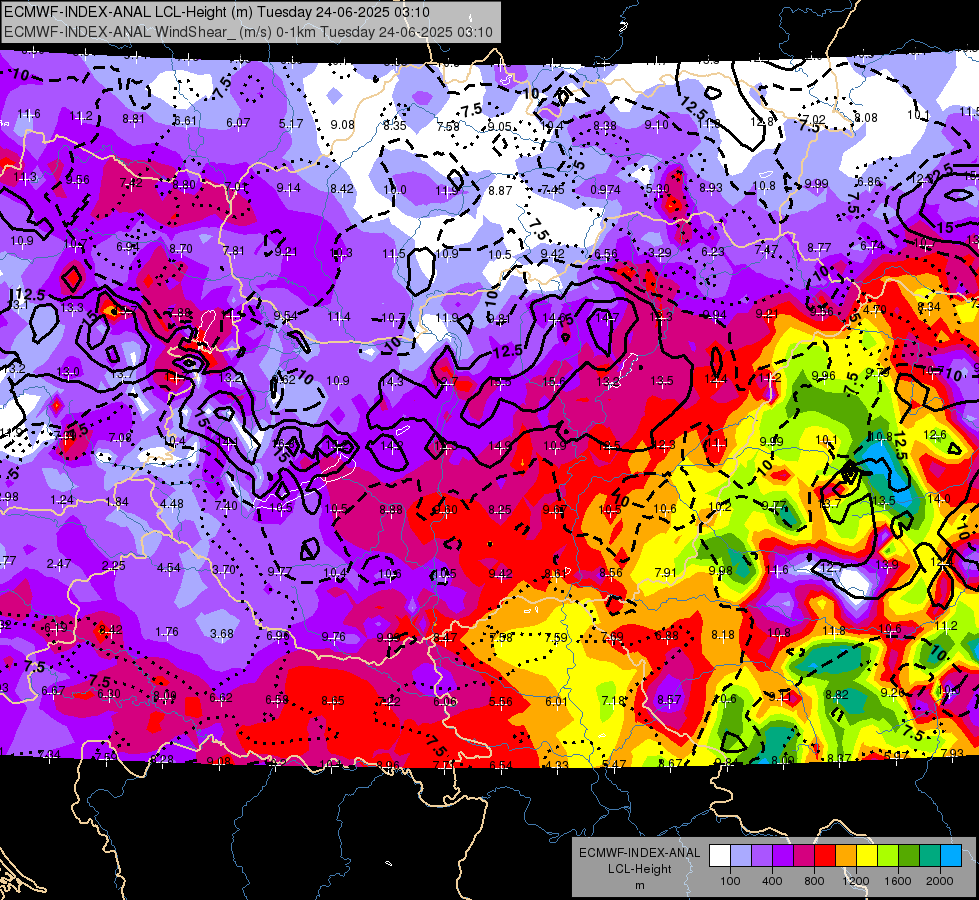Click the legend scale label 1600

tap(898, 881)
